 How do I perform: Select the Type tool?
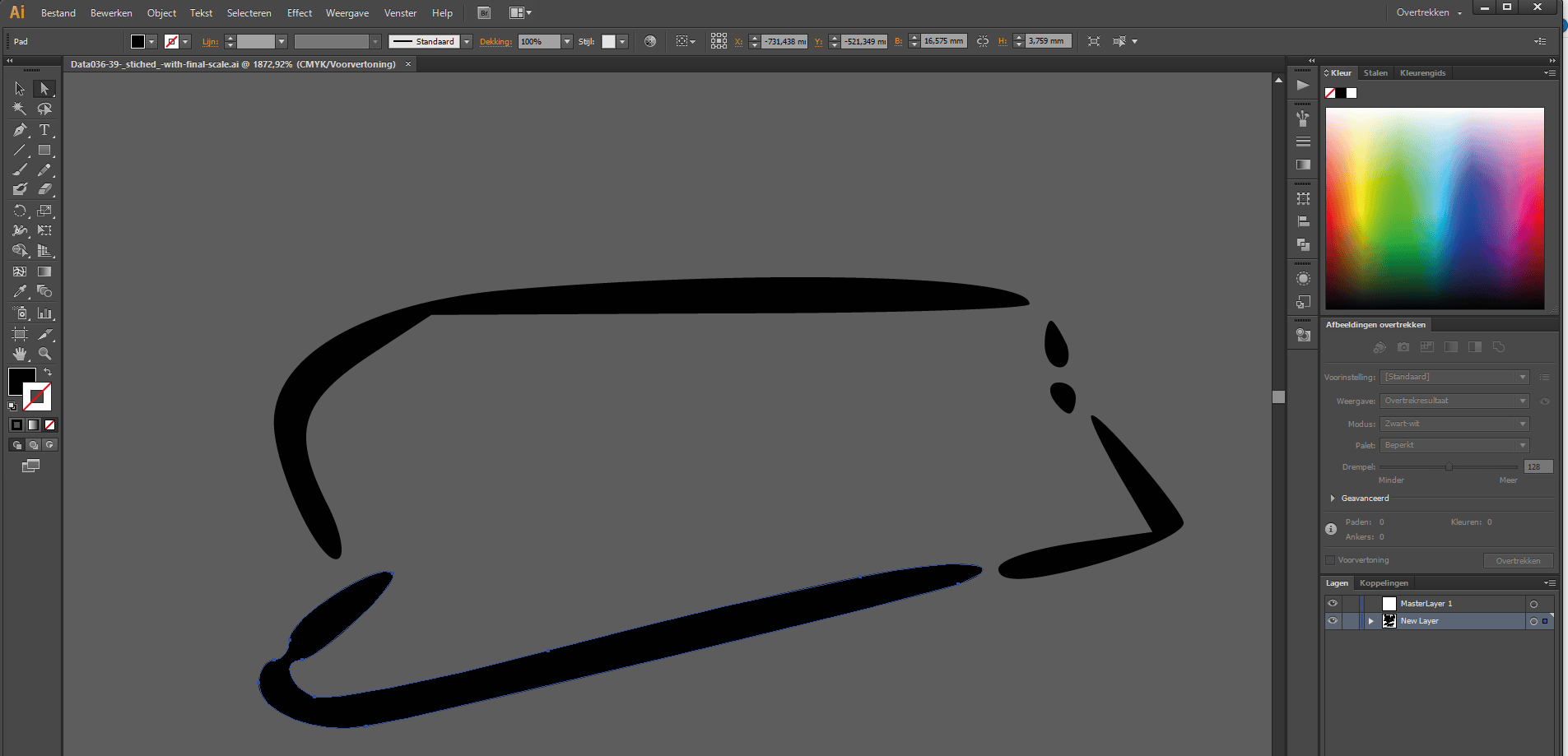point(44,130)
